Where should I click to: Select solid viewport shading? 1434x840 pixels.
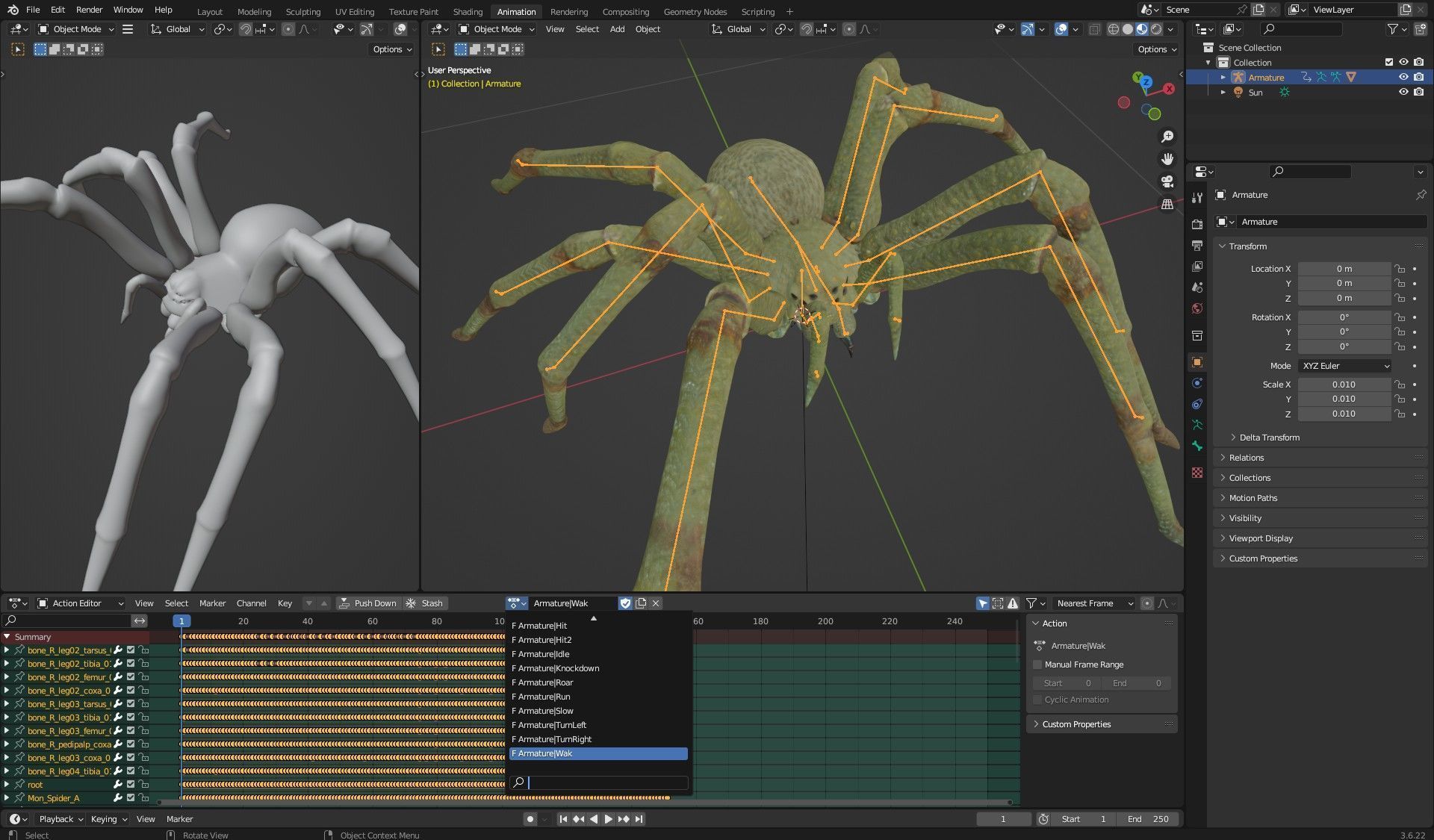tap(1128, 29)
